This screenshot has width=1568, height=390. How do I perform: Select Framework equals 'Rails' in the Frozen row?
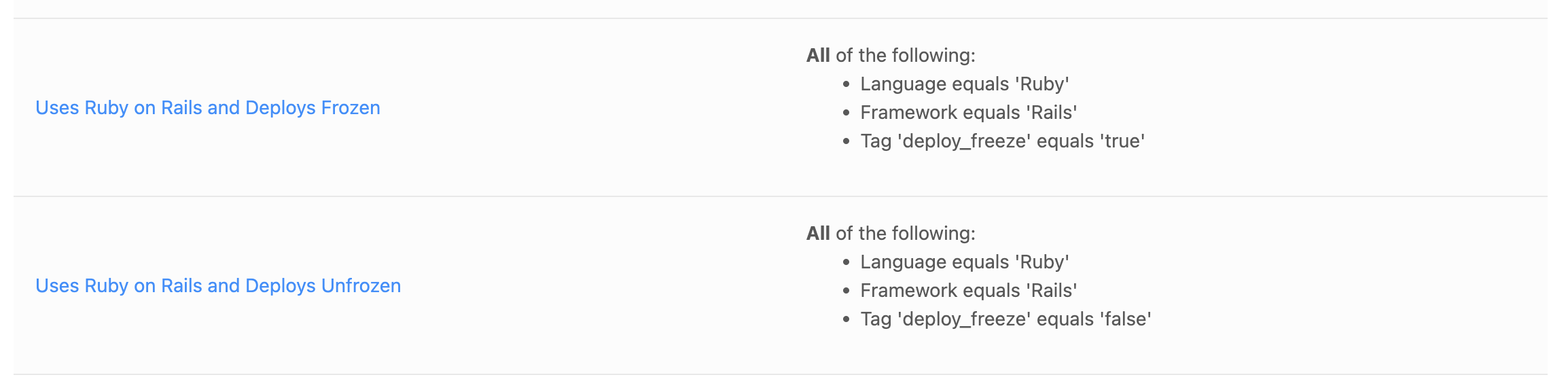(x=969, y=112)
